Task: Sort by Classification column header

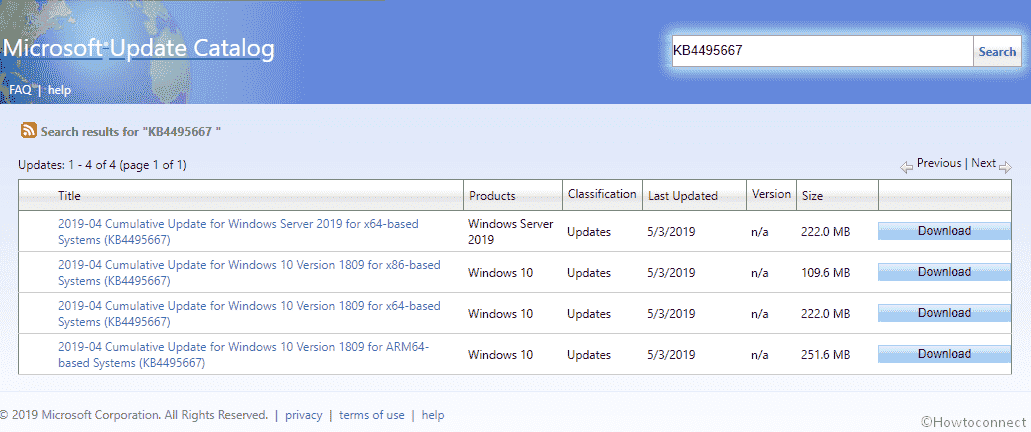Action: (x=602, y=194)
